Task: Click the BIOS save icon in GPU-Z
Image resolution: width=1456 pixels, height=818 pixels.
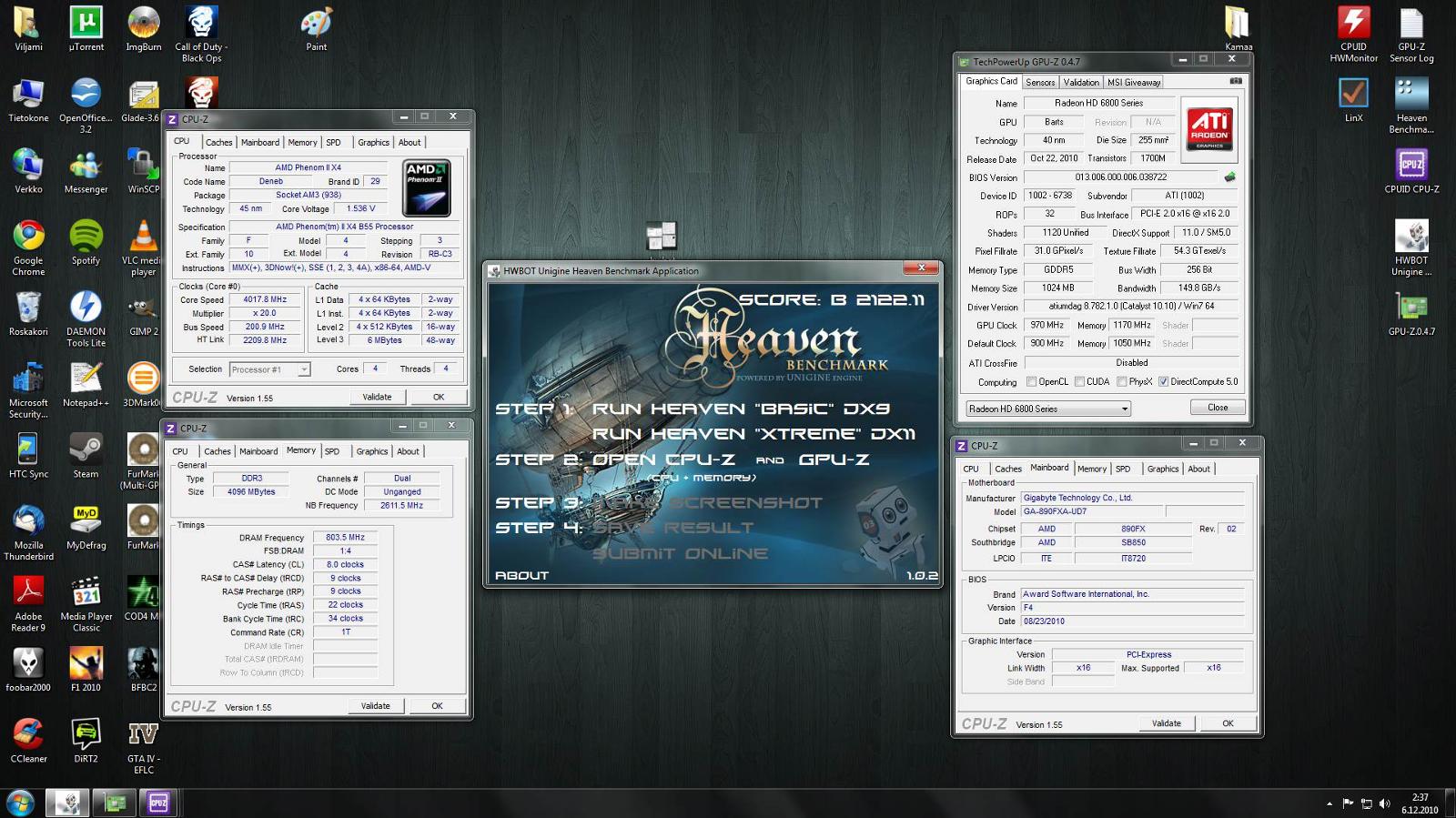Action: tap(1230, 177)
